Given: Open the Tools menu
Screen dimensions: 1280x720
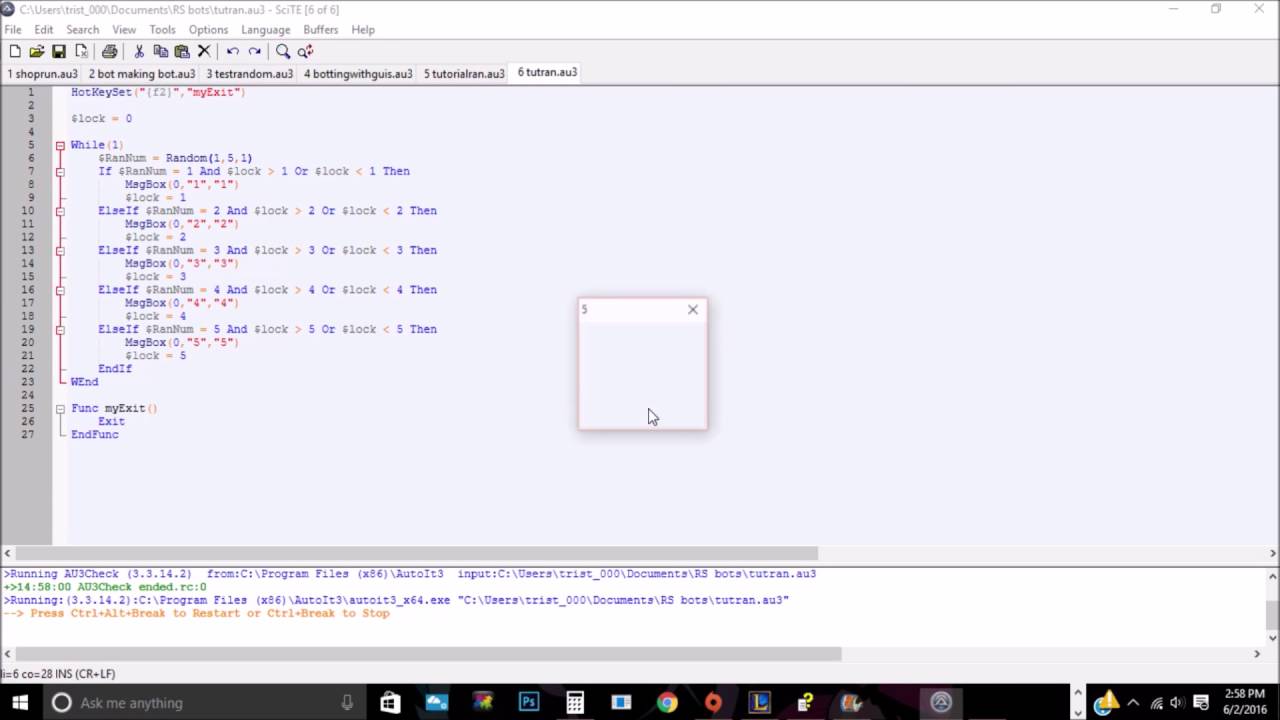Looking at the screenshot, I should point(162,30).
